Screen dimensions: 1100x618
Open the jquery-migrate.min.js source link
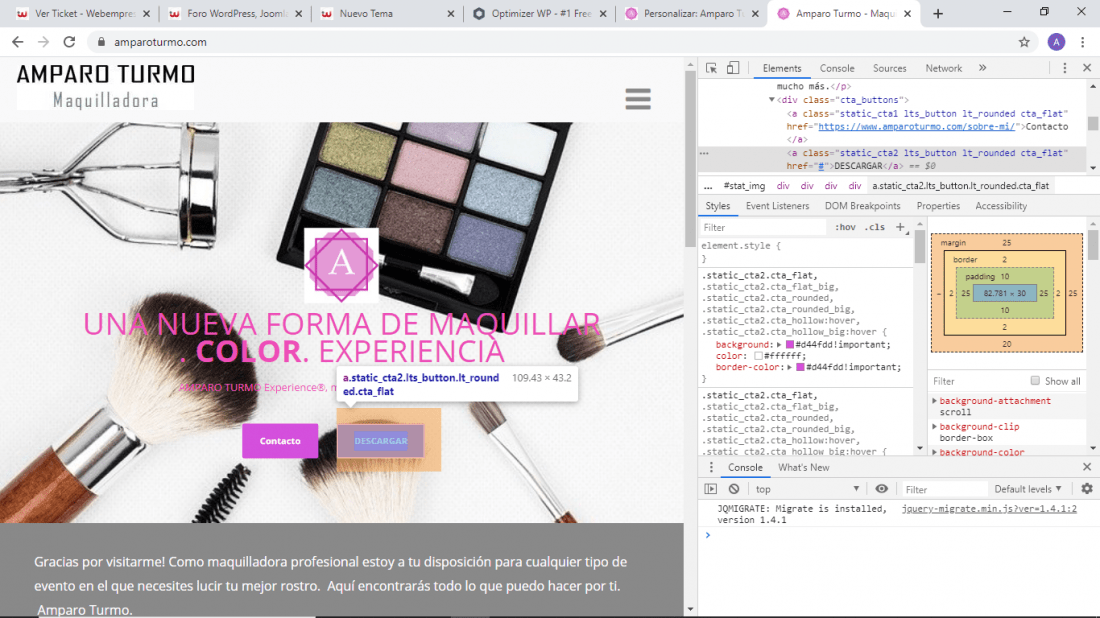[988, 509]
